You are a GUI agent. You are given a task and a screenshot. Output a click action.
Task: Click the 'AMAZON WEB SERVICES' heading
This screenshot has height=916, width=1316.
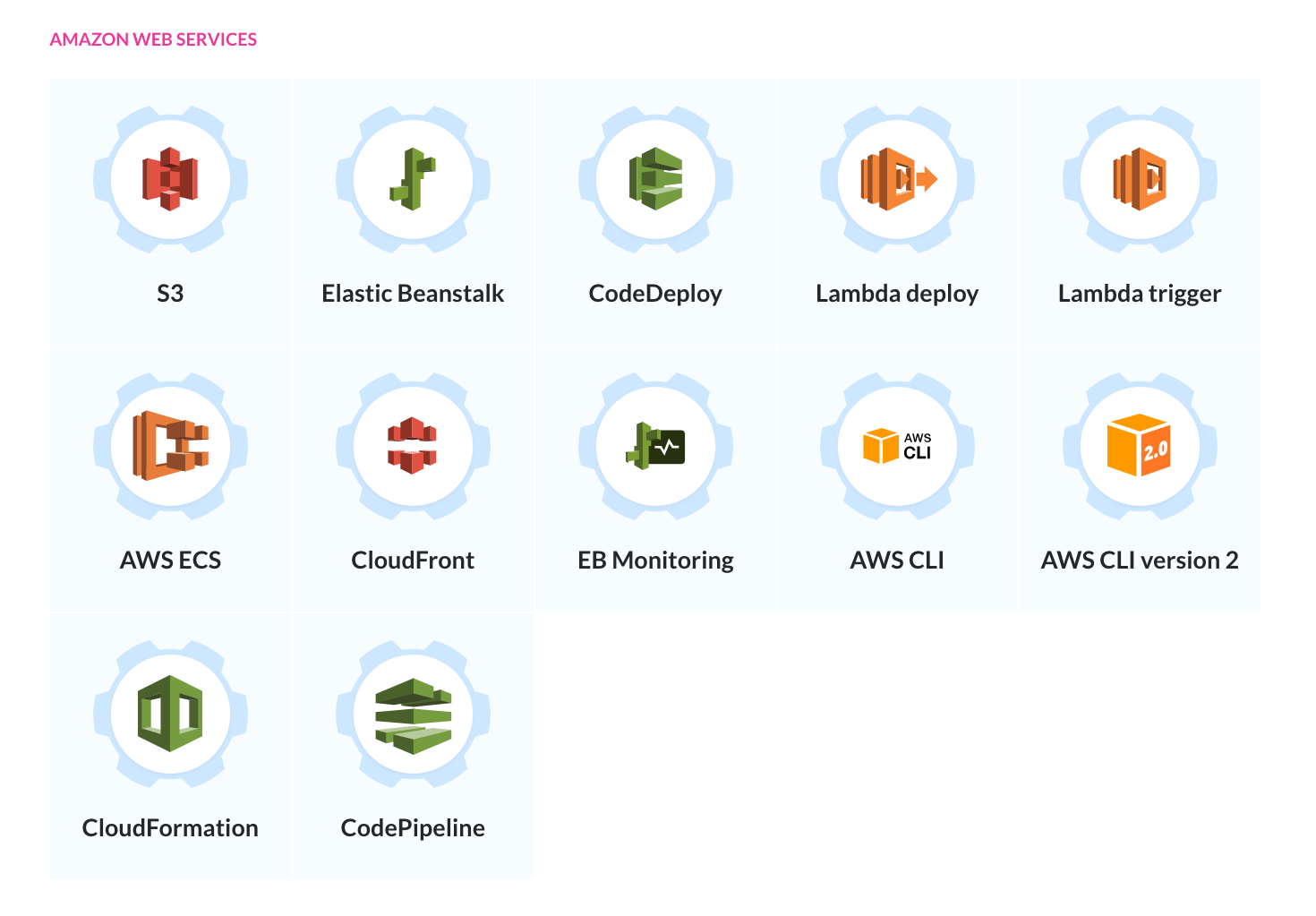[x=153, y=39]
